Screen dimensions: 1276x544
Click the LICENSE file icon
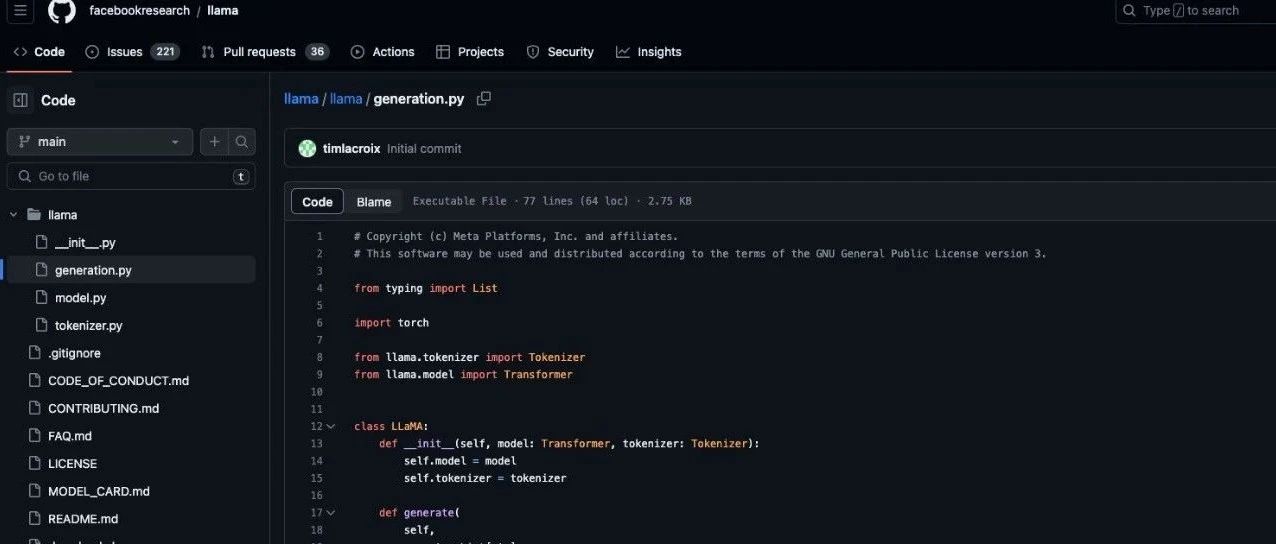pyautogui.click(x=33, y=464)
